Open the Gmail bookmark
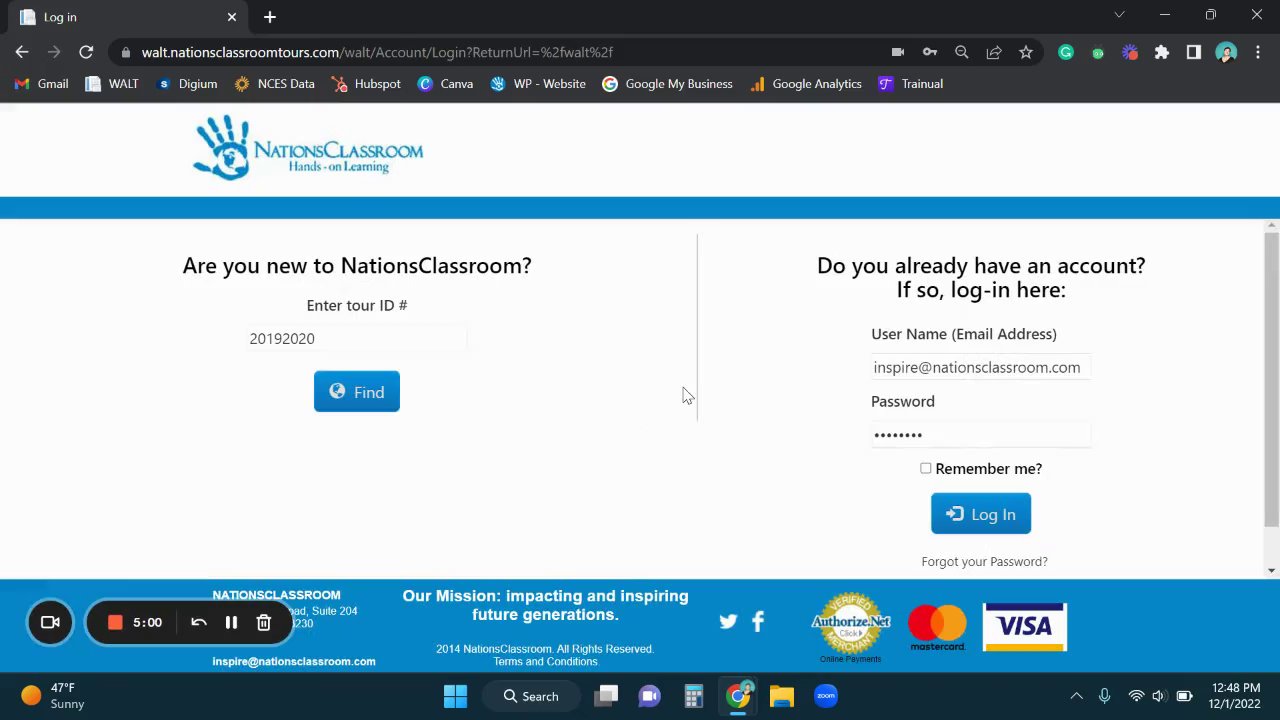 (x=41, y=84)
